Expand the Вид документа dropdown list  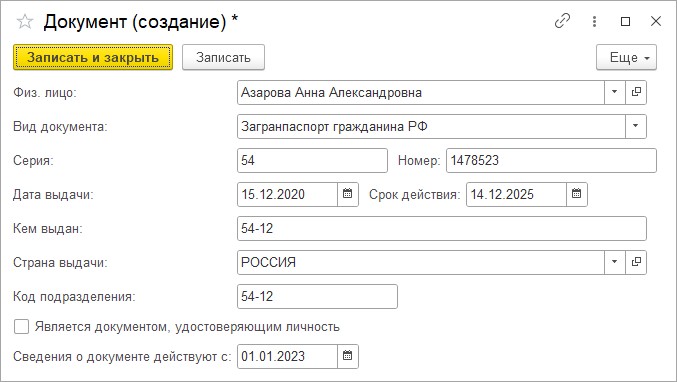click(x=636, y=126)
